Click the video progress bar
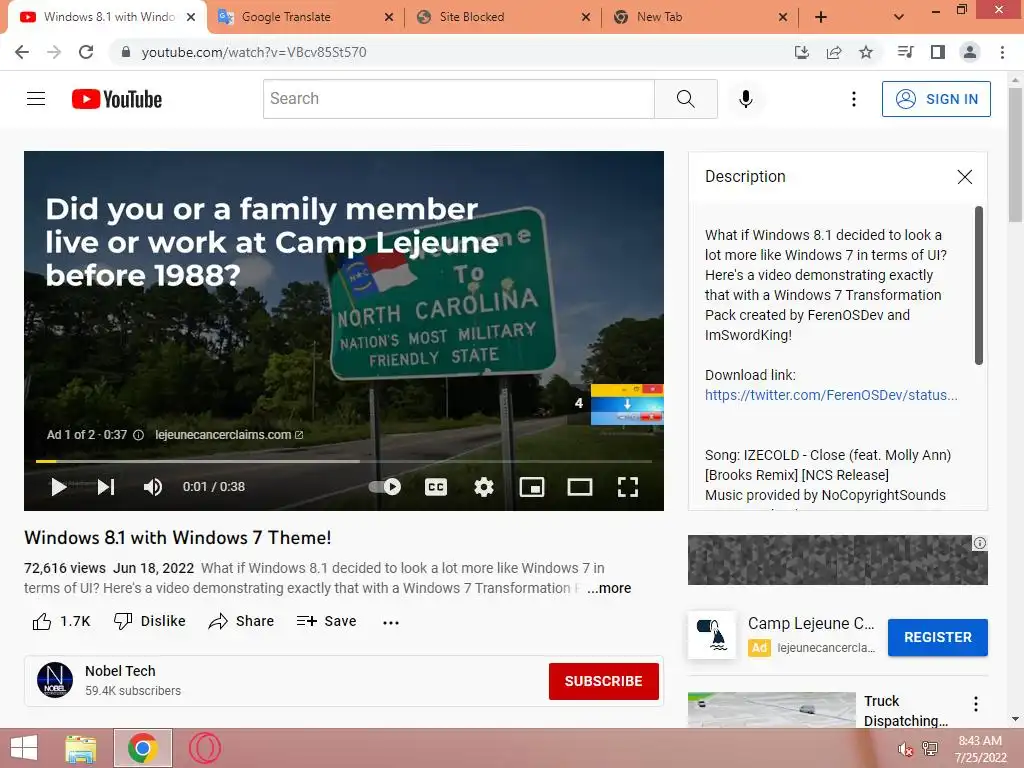The height and width of the screenshot is (768, 1024). point(344,461)
